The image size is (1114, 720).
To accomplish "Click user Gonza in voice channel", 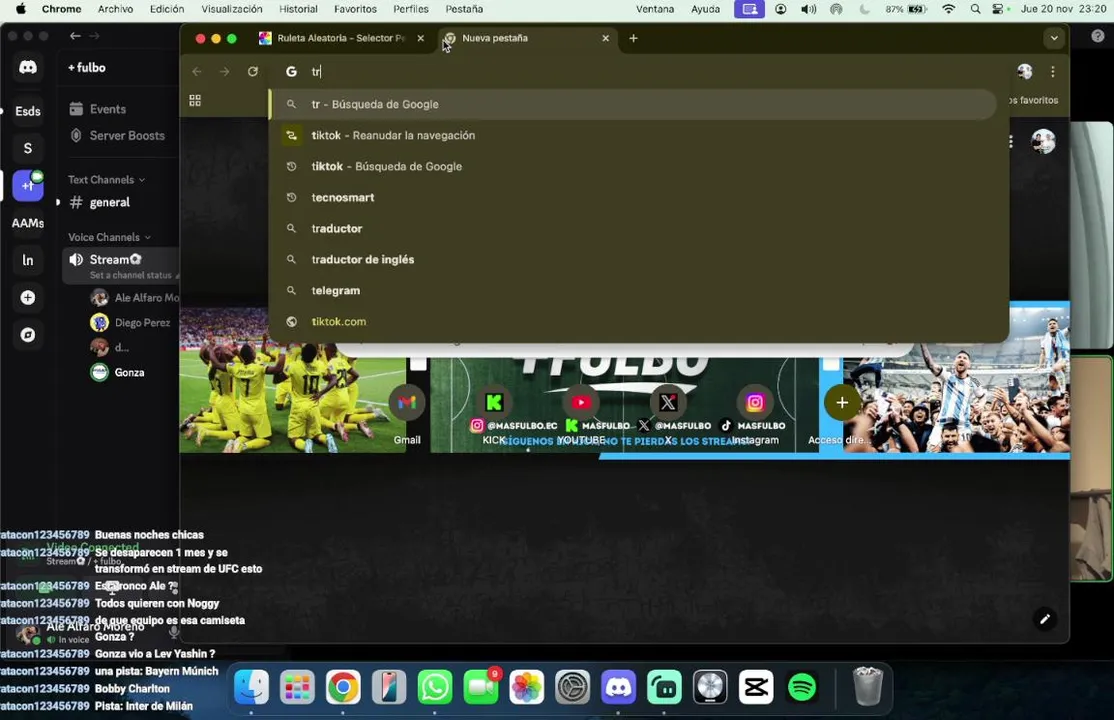I will [x=118, y=372].
